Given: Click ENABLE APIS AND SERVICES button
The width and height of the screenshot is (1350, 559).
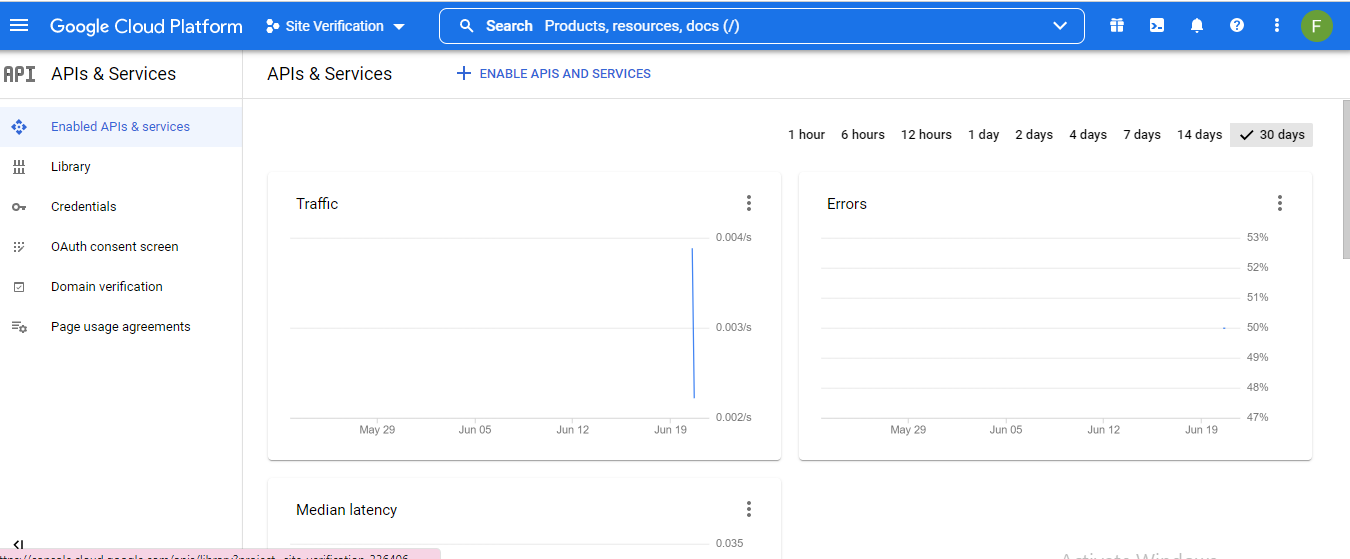Looking at the screenshot, I should click(553, 74).
